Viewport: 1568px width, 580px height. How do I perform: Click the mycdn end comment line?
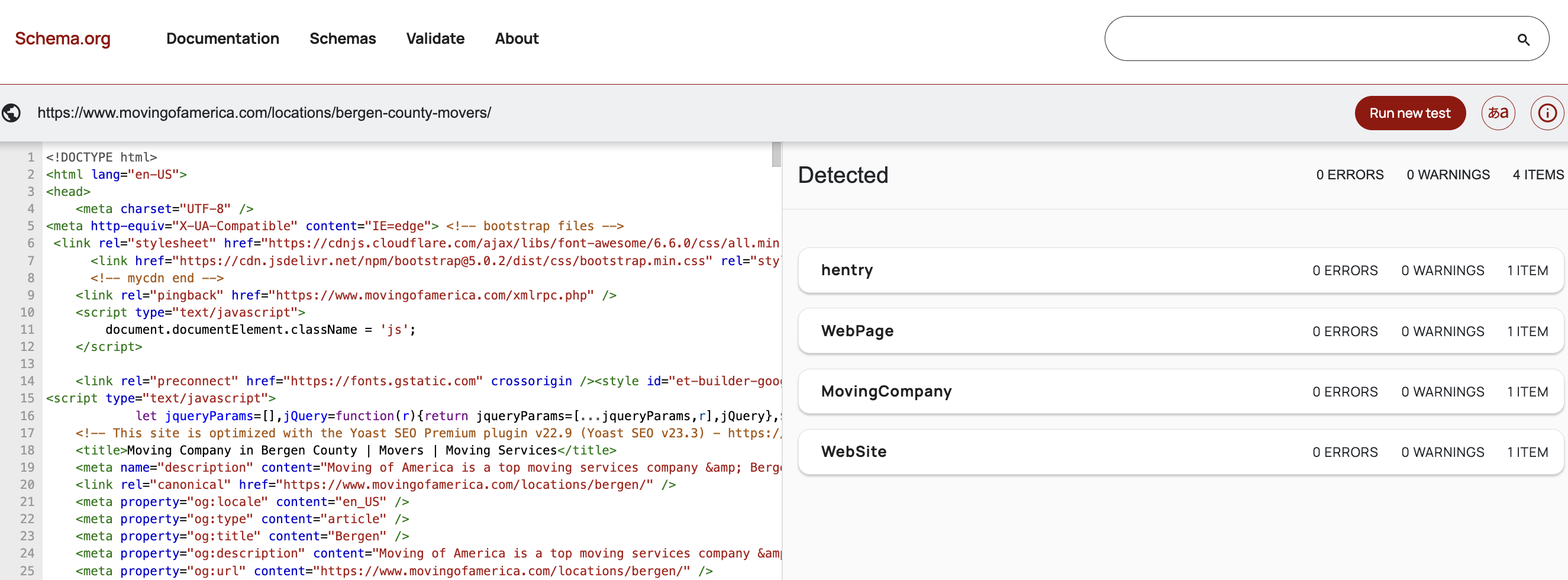157,278
